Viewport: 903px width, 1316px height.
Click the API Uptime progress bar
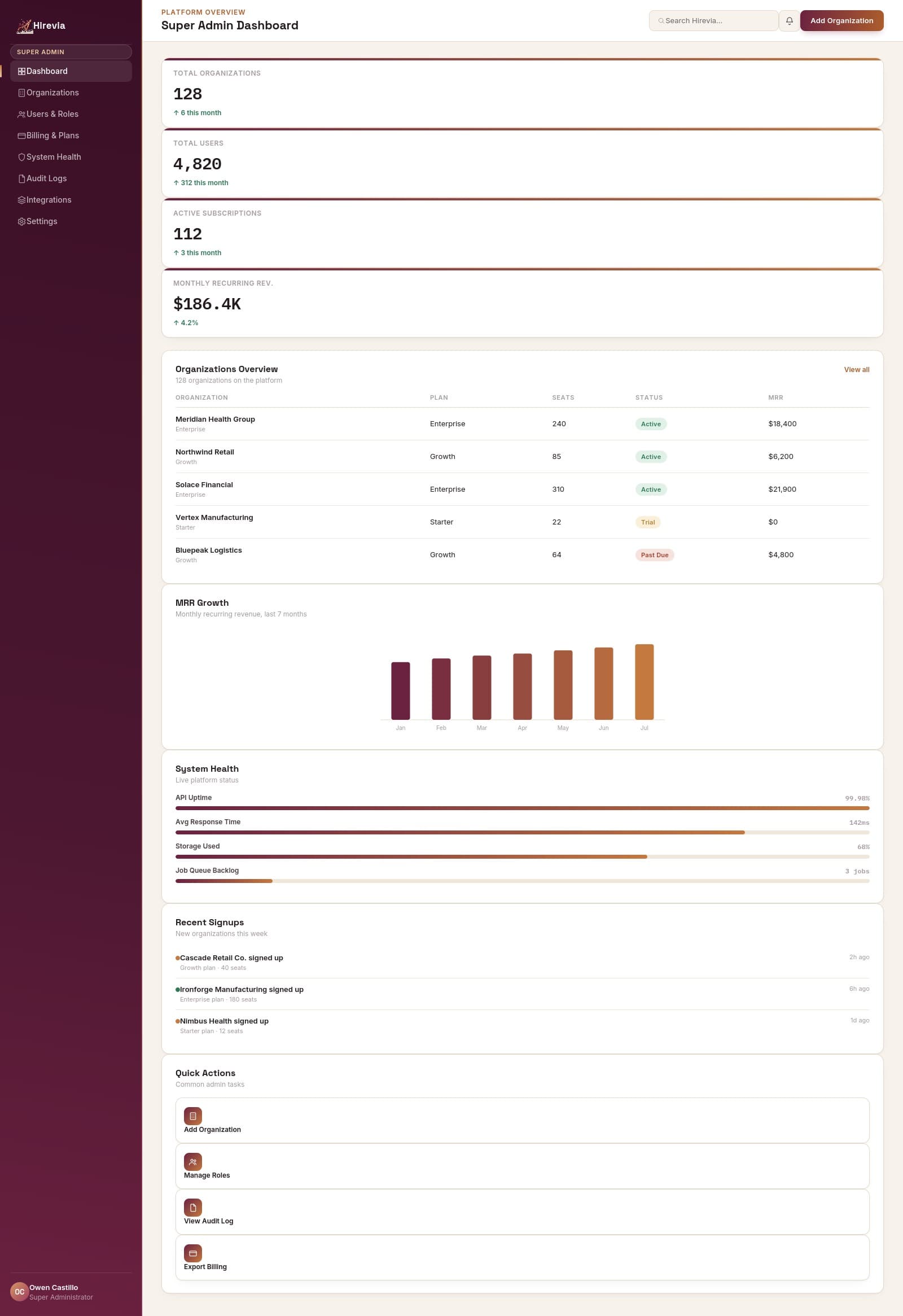(522, 808)
